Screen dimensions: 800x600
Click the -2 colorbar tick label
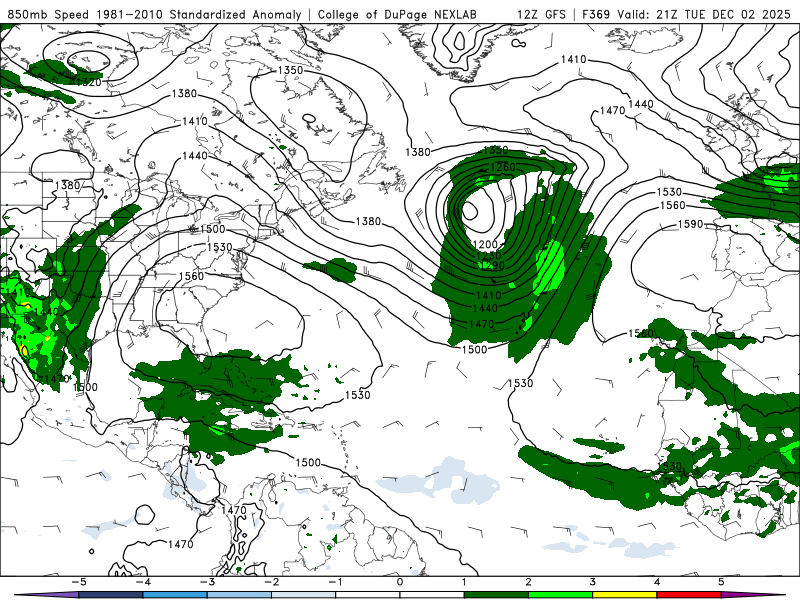(271, 582)
